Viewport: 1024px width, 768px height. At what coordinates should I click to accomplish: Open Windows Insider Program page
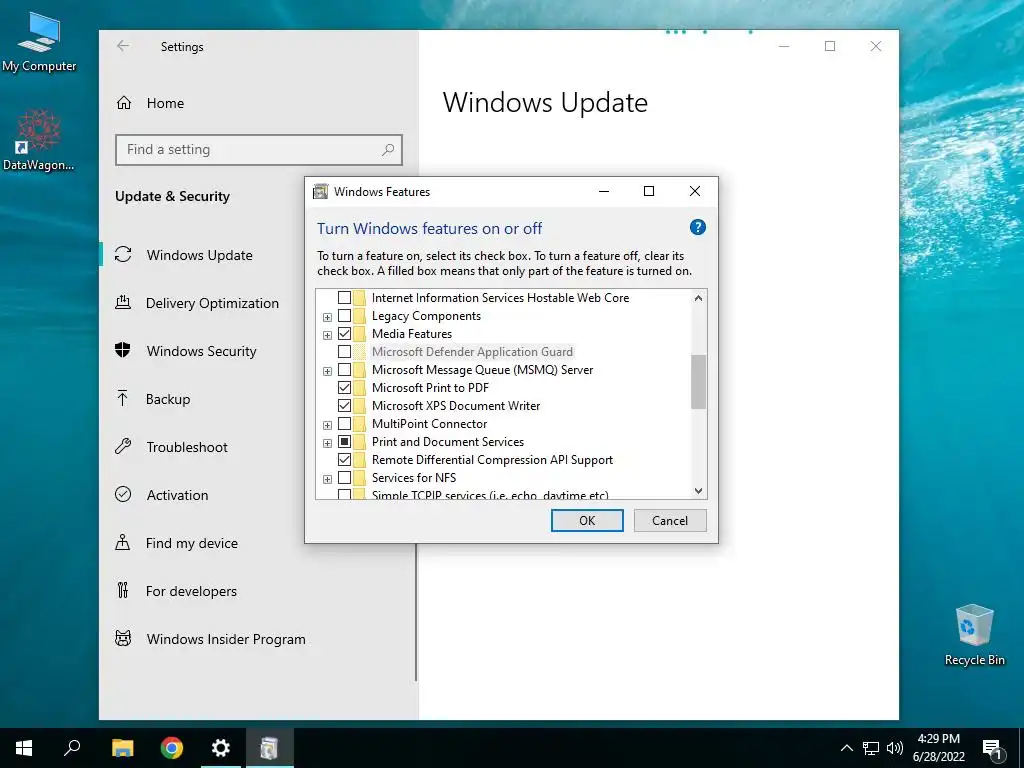click(226, 639)
